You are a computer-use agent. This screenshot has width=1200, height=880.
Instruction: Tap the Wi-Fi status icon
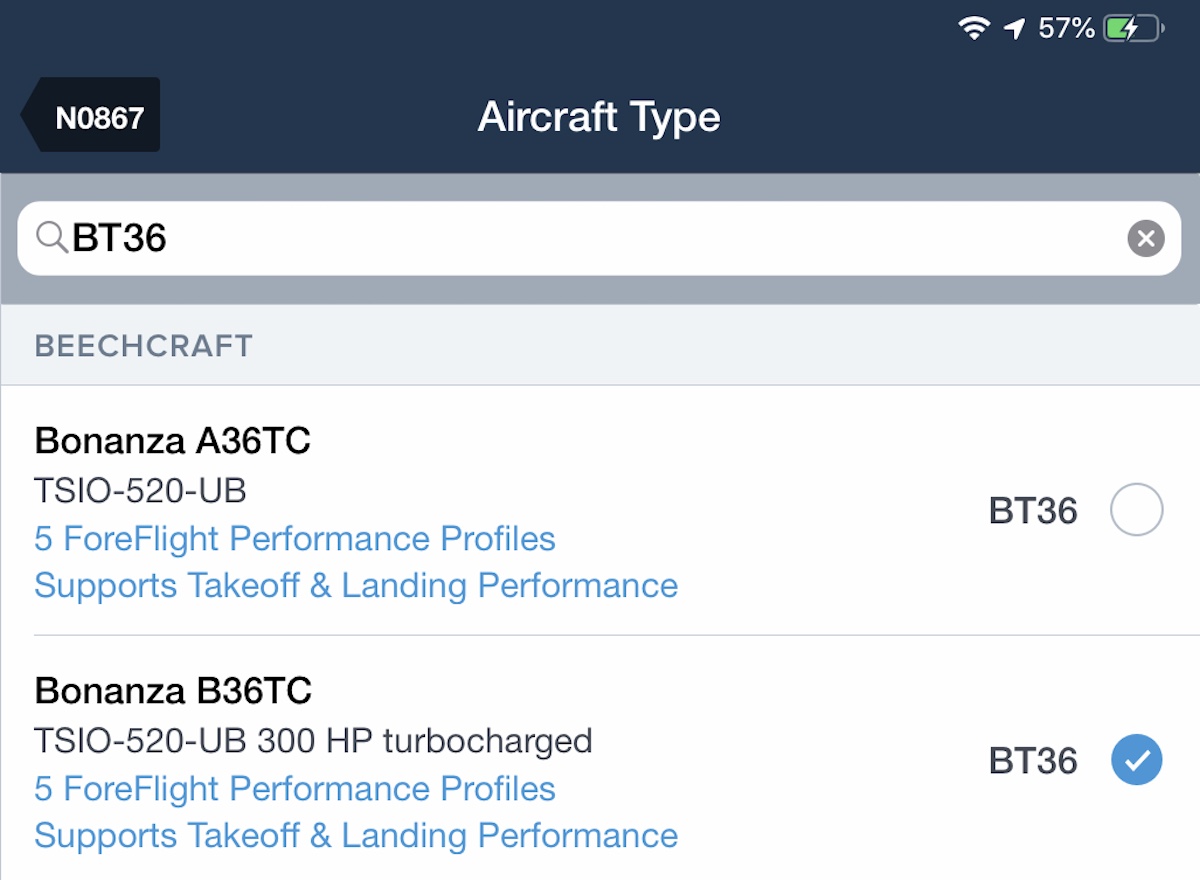click(973, 28)
